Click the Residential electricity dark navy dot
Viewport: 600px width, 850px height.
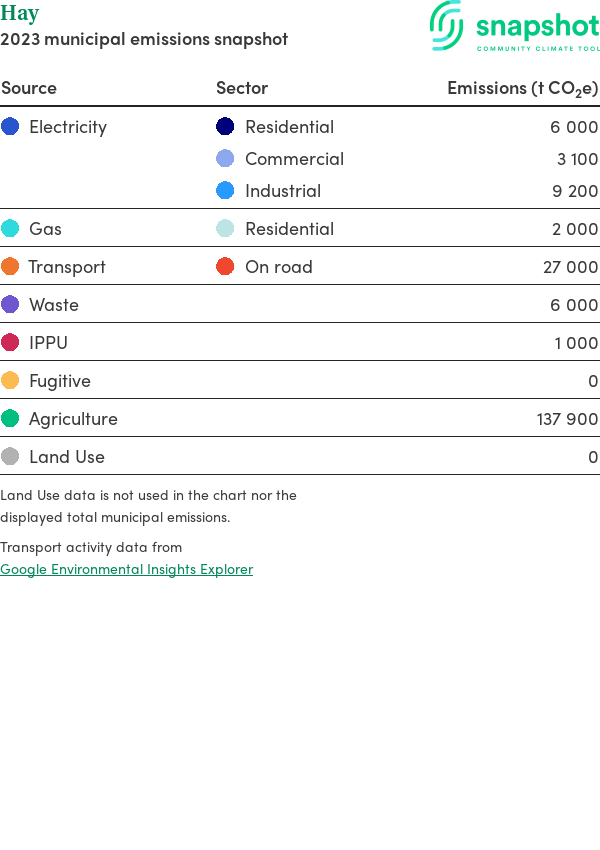click(225, 127)
